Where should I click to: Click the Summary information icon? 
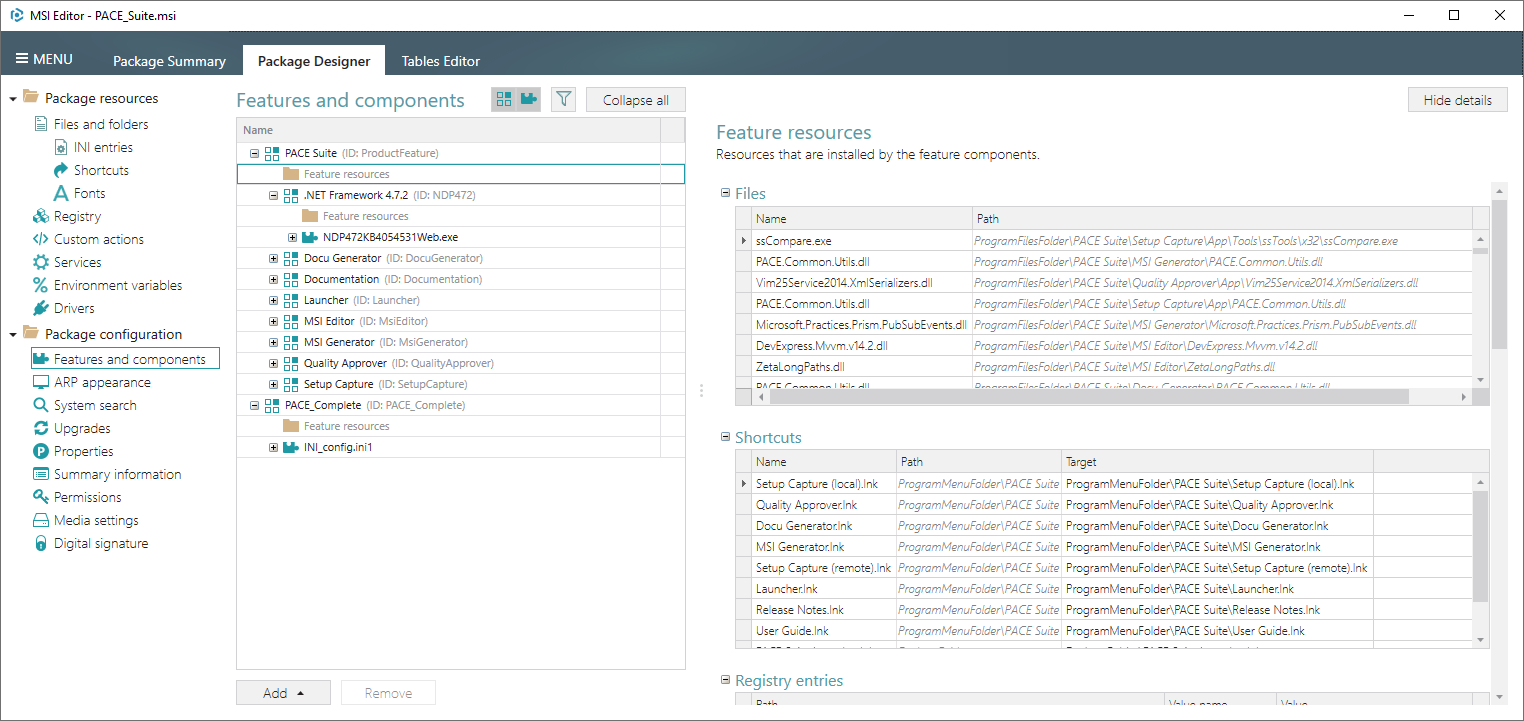tap(41, 474)
